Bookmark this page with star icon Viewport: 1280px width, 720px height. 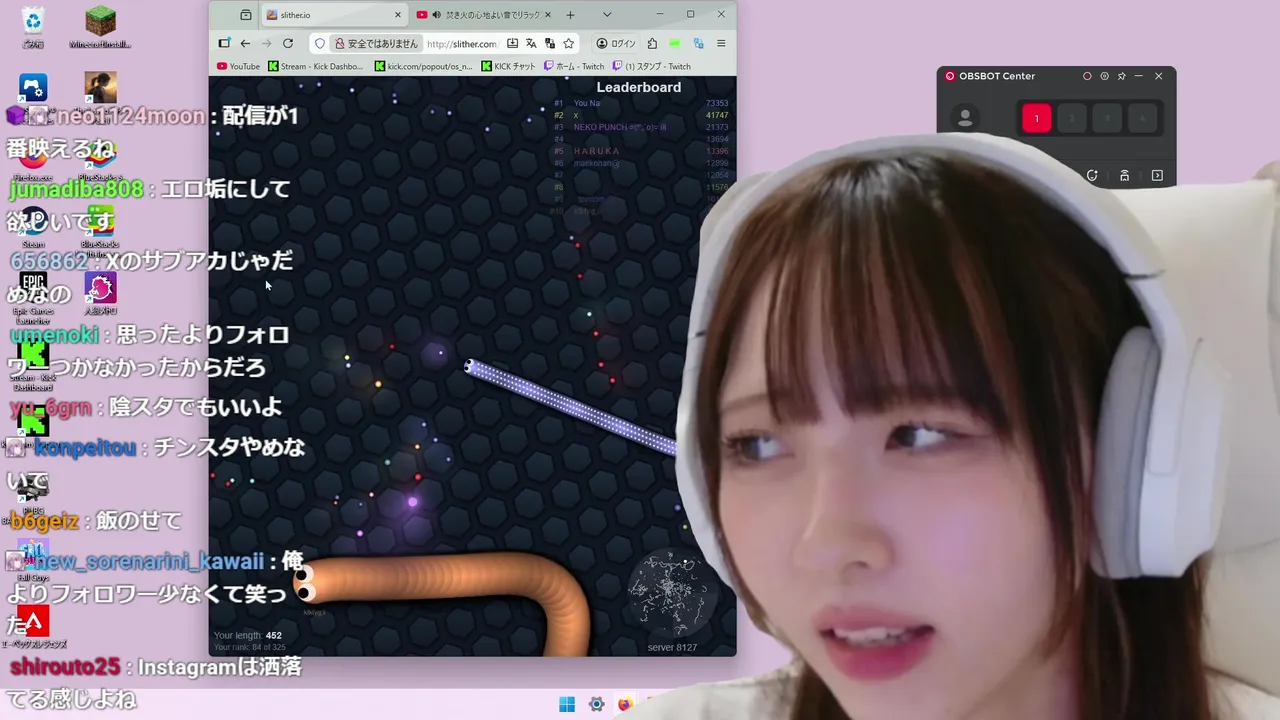[x=568, y=44]
